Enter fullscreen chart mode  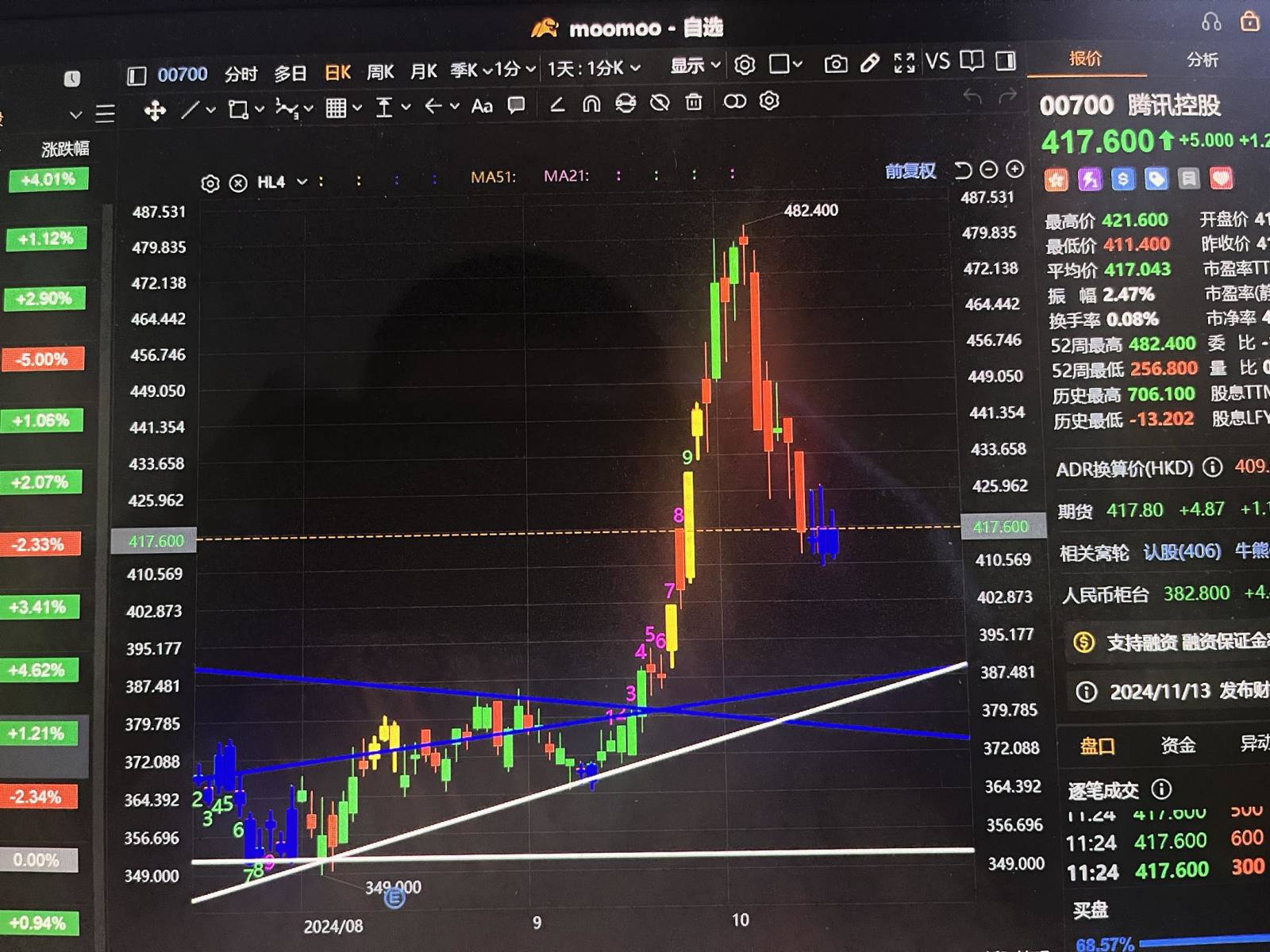(x=904, y=62)
